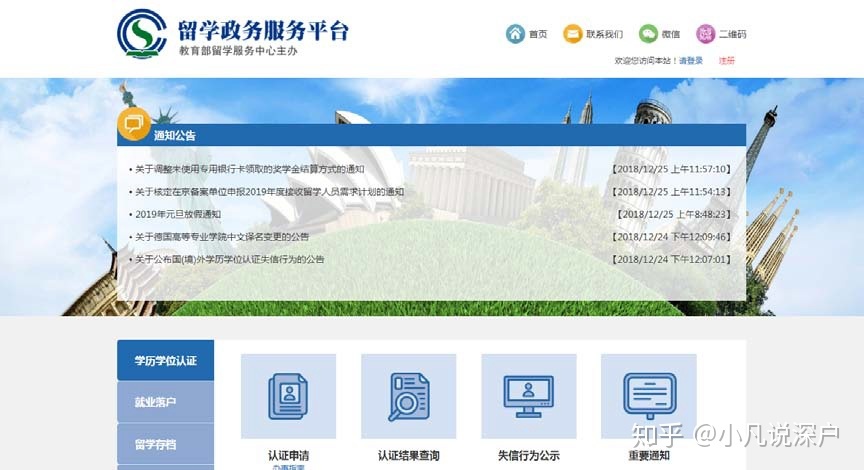The height and width of the screenshot is (470, 864).
Task: Open the 联系我们 link
Action: pos(604,34)
